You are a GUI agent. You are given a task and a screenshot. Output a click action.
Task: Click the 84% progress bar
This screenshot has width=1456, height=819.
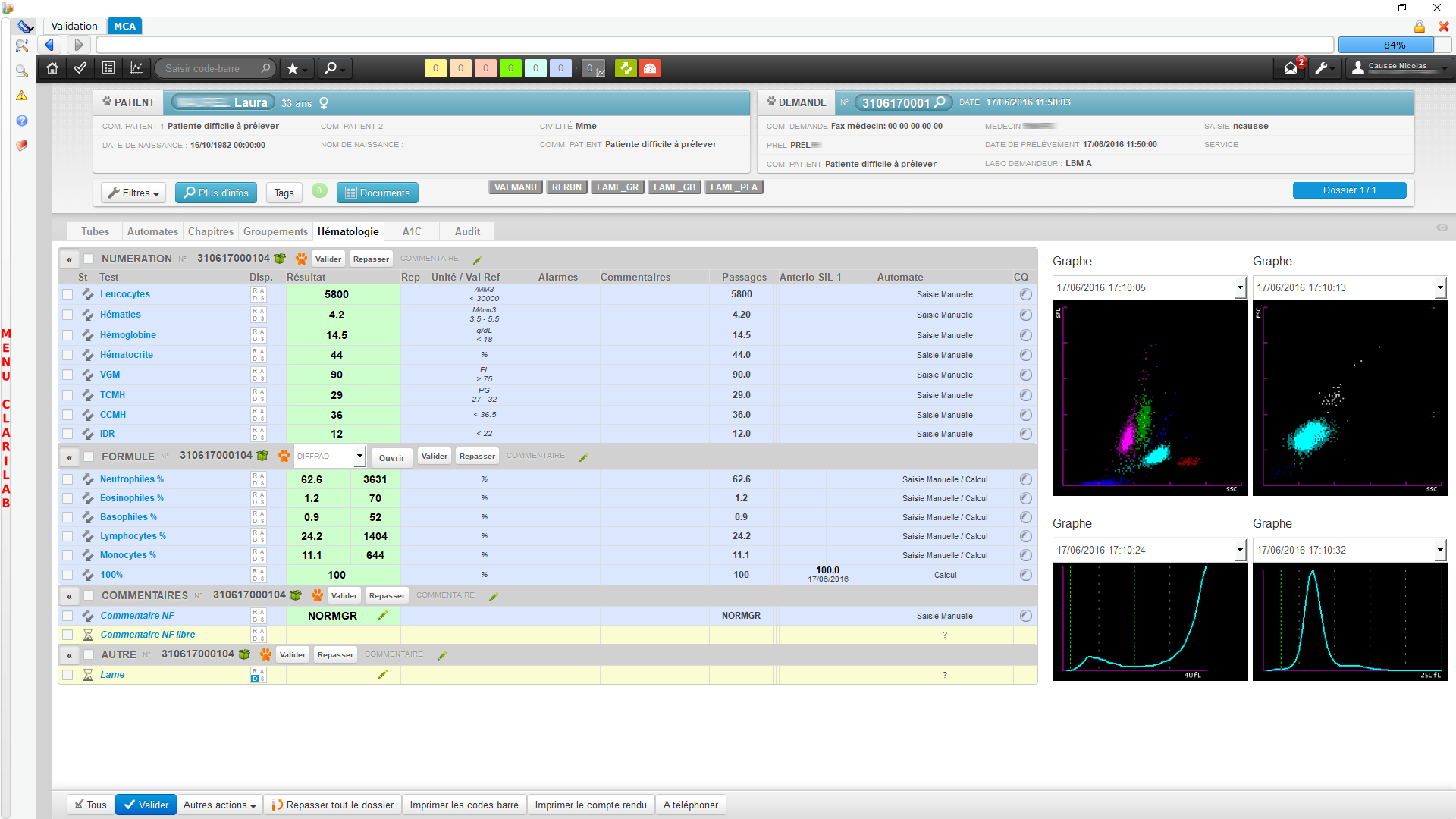click(x=1394, y=45)
